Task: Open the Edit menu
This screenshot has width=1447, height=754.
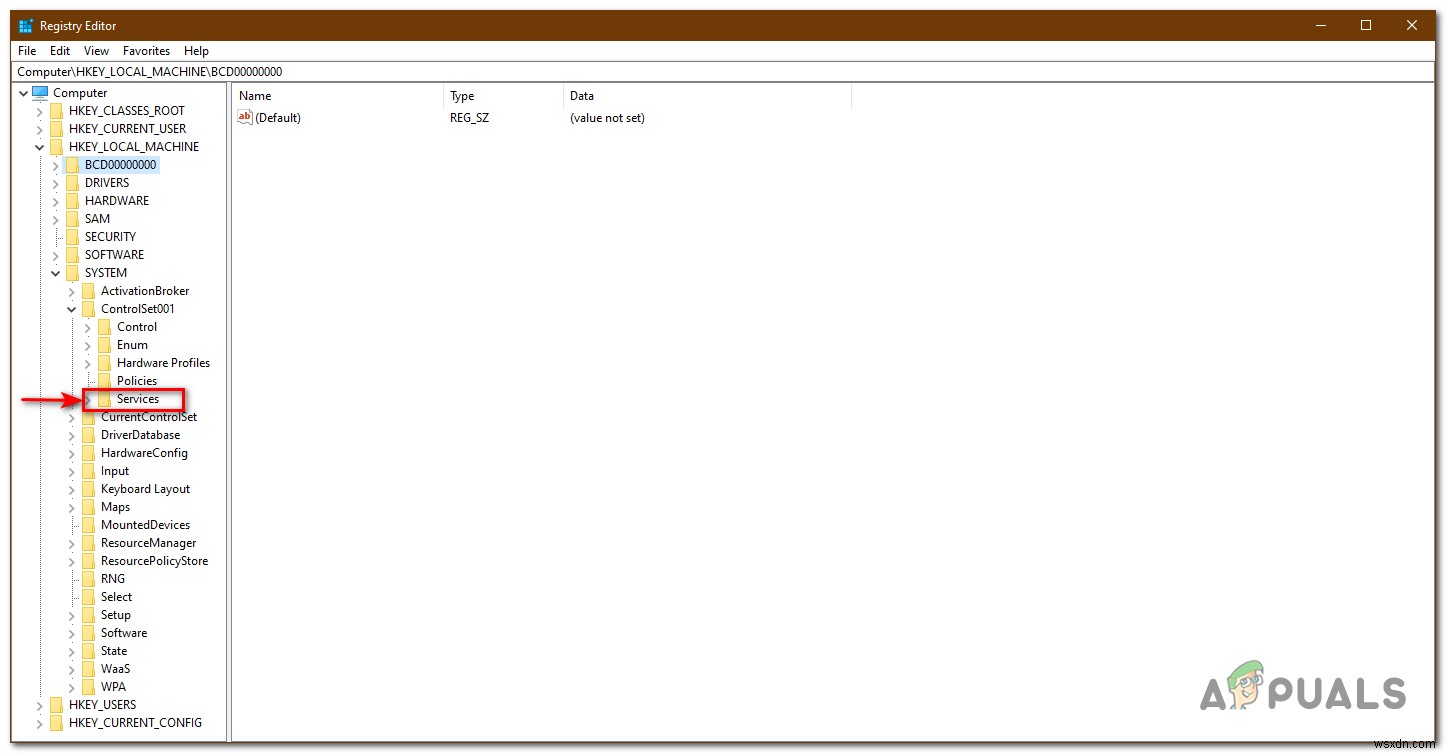Action: [59, 50]
